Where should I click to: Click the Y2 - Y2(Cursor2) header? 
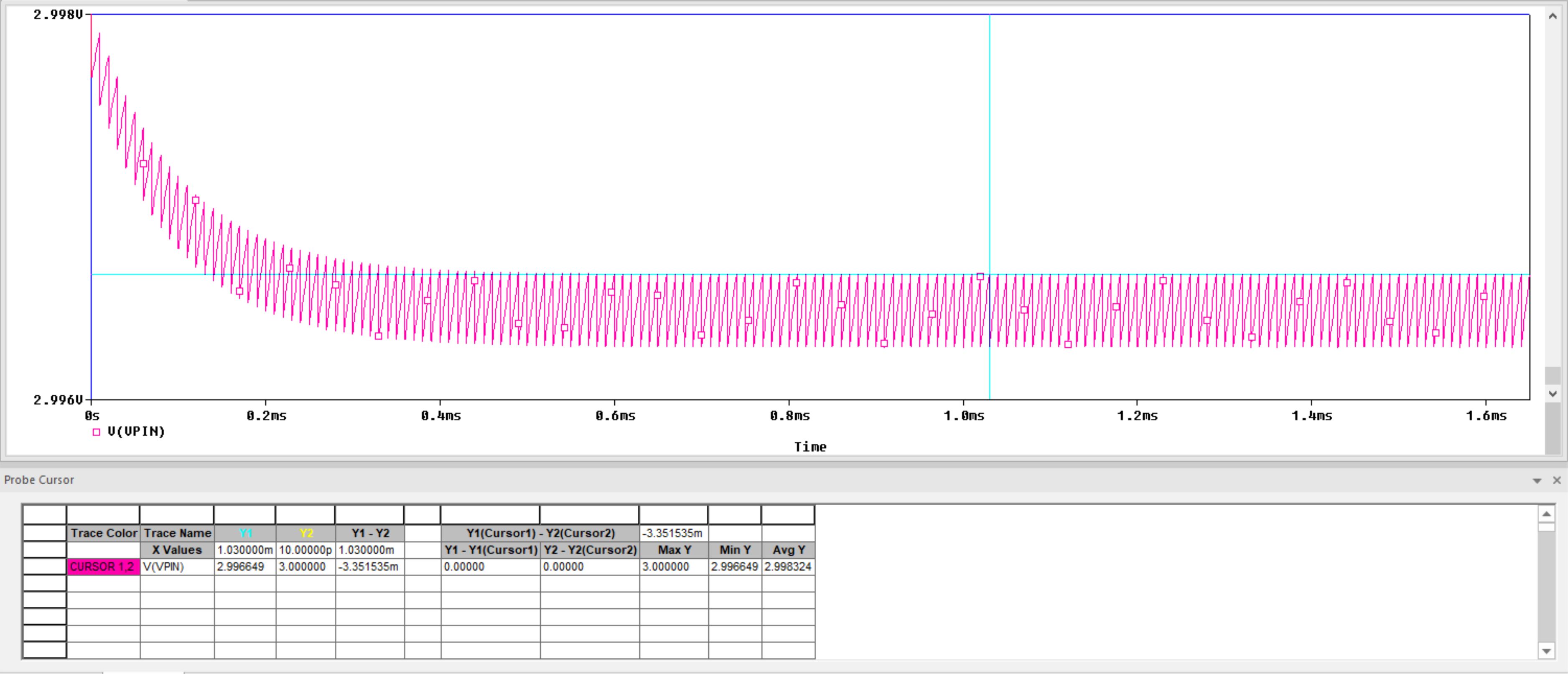[590, 550]
